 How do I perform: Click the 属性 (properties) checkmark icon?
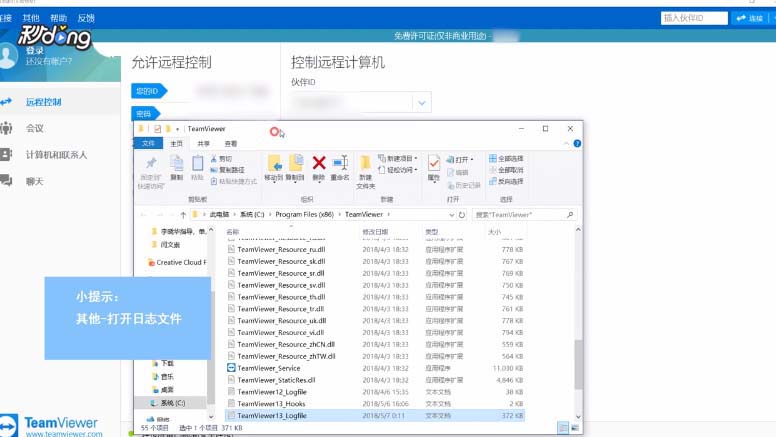(x=434, y=163)
